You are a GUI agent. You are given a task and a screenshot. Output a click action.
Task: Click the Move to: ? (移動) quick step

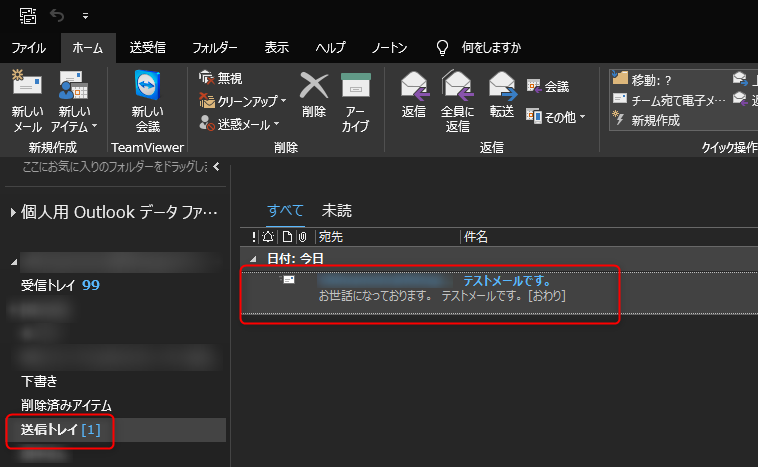[642, 80]
